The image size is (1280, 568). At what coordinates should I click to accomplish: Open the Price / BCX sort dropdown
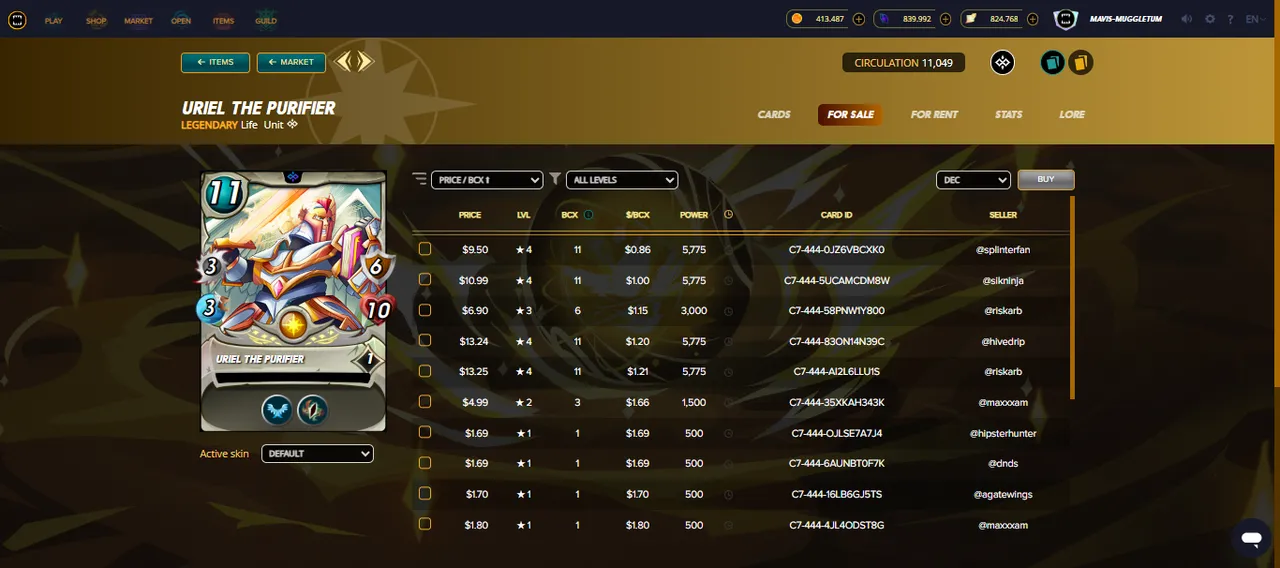click(x=487, y=180)
